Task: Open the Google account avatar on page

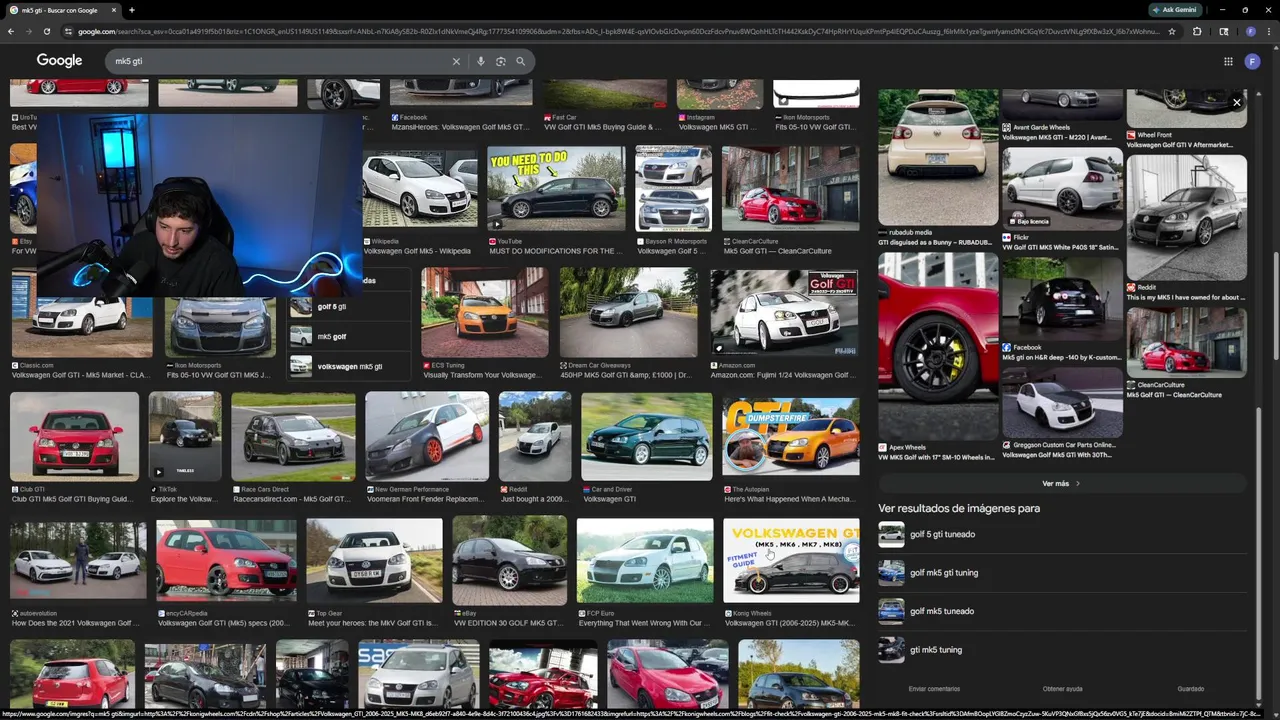Action: coord(1252,61)
